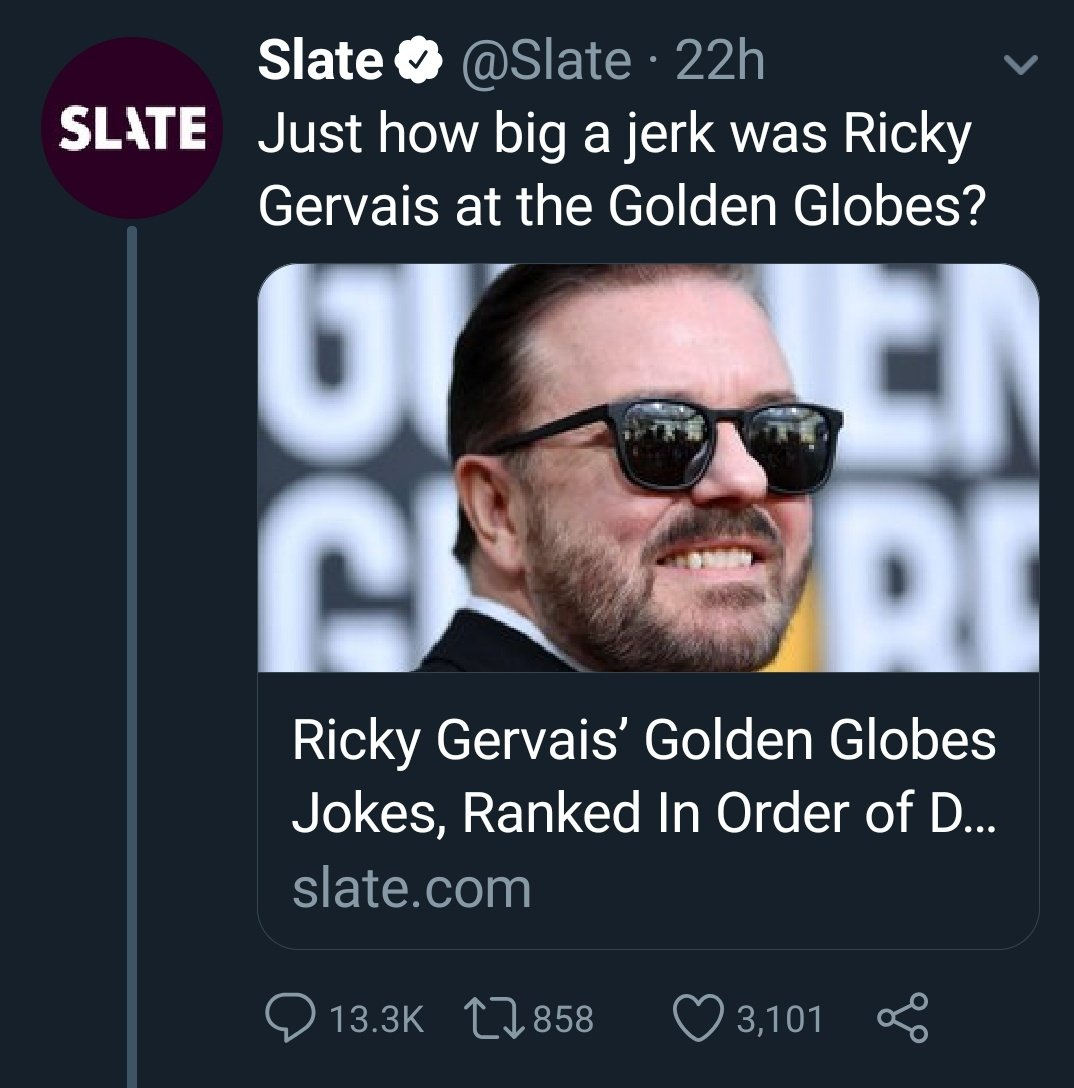Open the Slate display name profile link
Screen dimensions: 1074x1088
[x=320, y=63]
